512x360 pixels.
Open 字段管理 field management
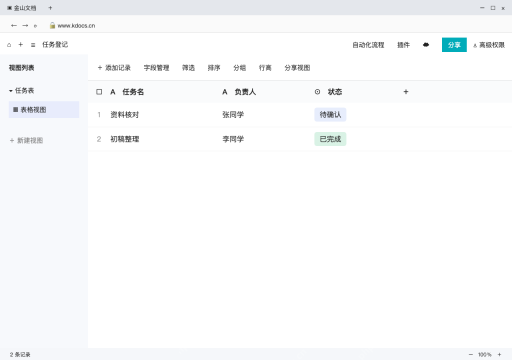156,68
